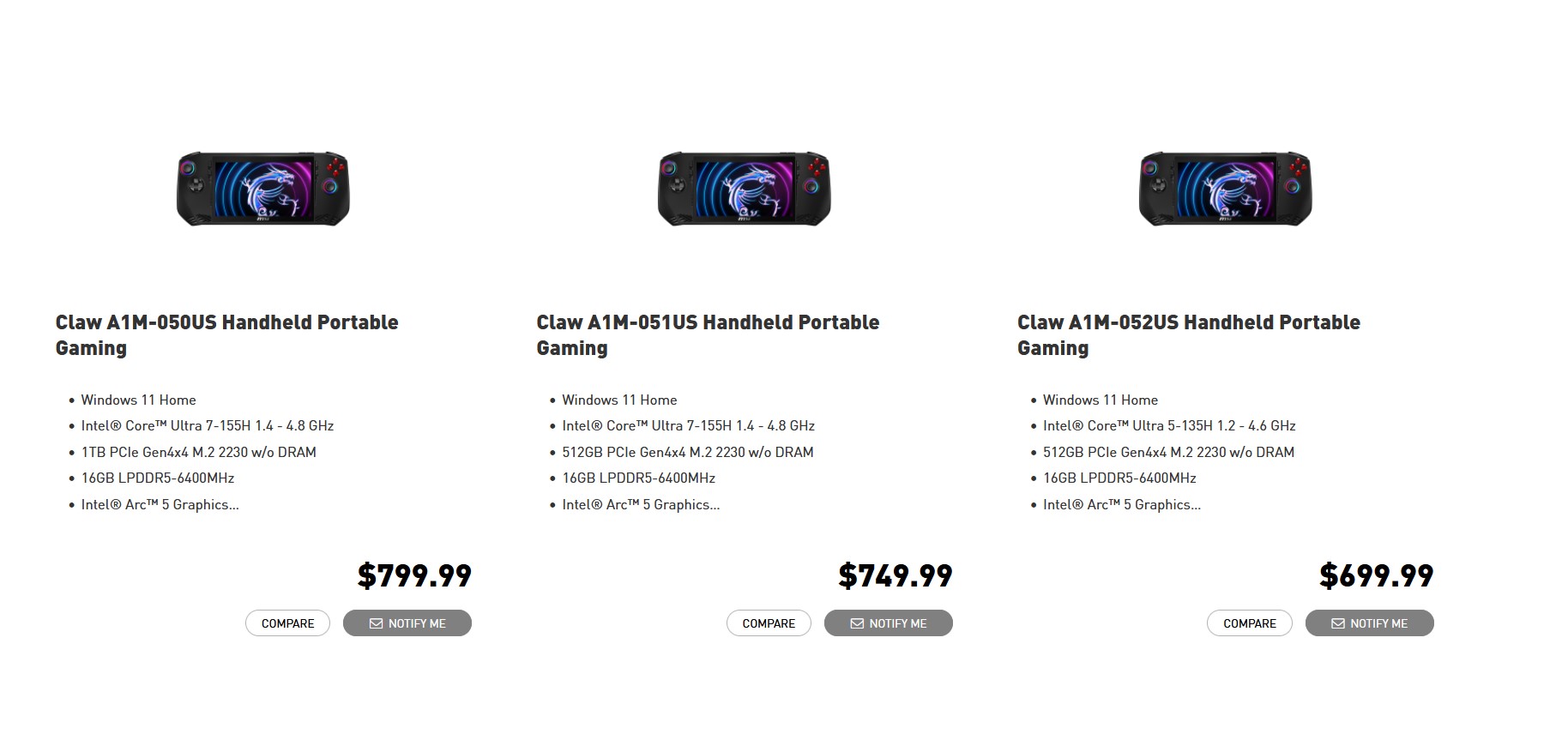Compare the Claw A1M-050US handheld

[x=287, y=623]
